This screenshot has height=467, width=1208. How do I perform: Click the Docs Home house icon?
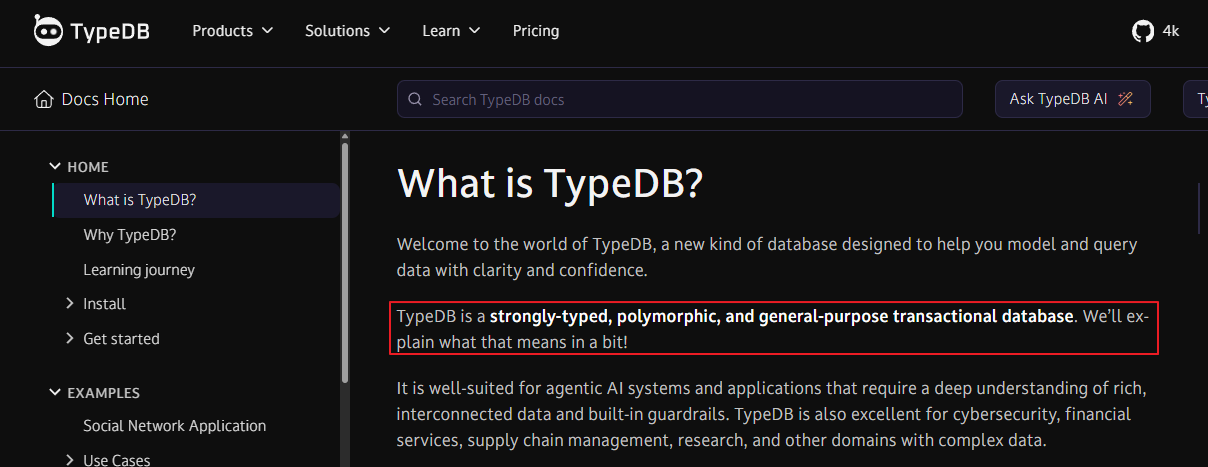click(43, 99)
